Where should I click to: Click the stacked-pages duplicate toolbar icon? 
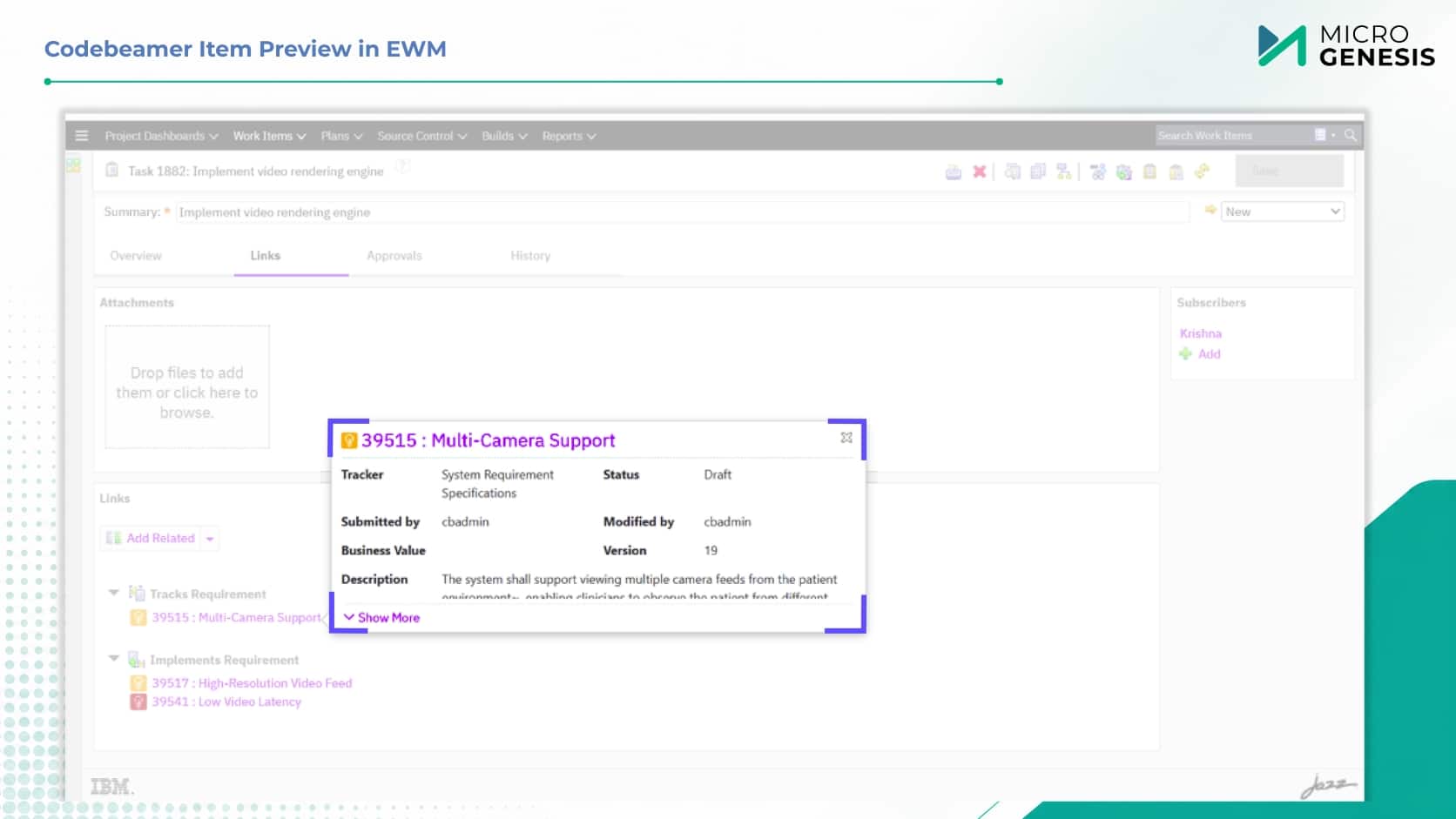1038,171
